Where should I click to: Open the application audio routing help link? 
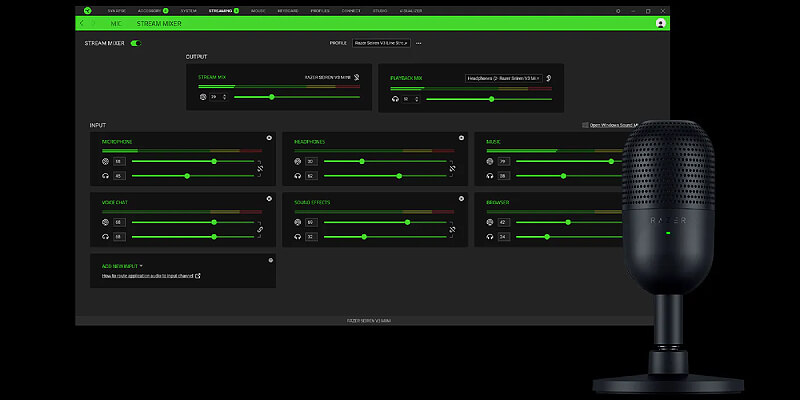(x=147, y=276)
